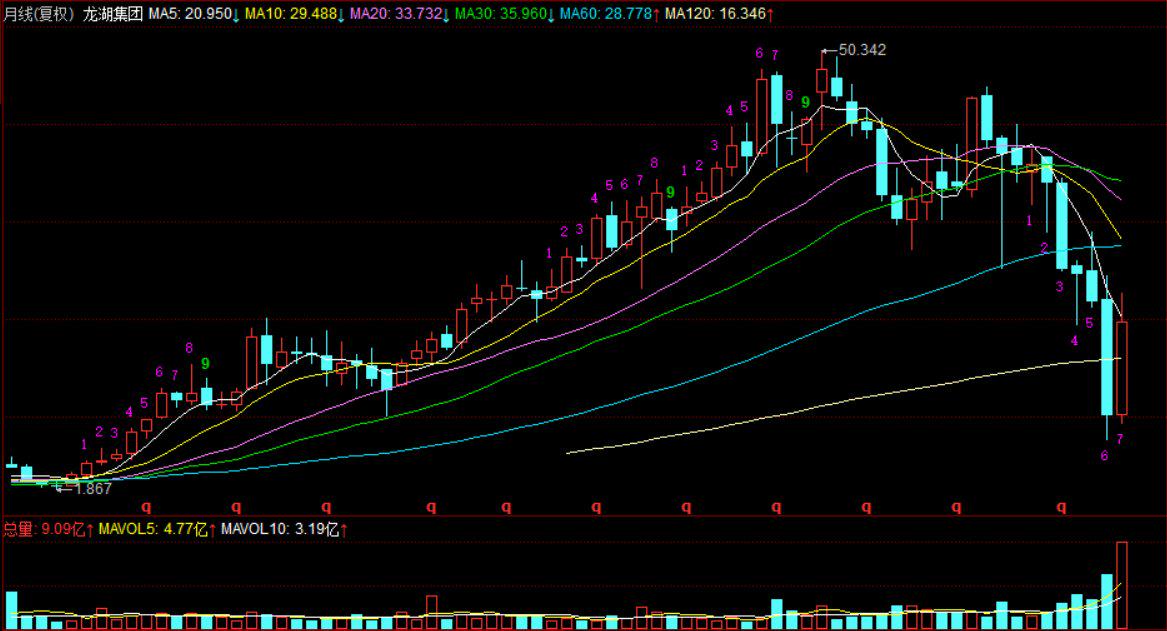Click the 总量 total volume label

tap(18, 529)
